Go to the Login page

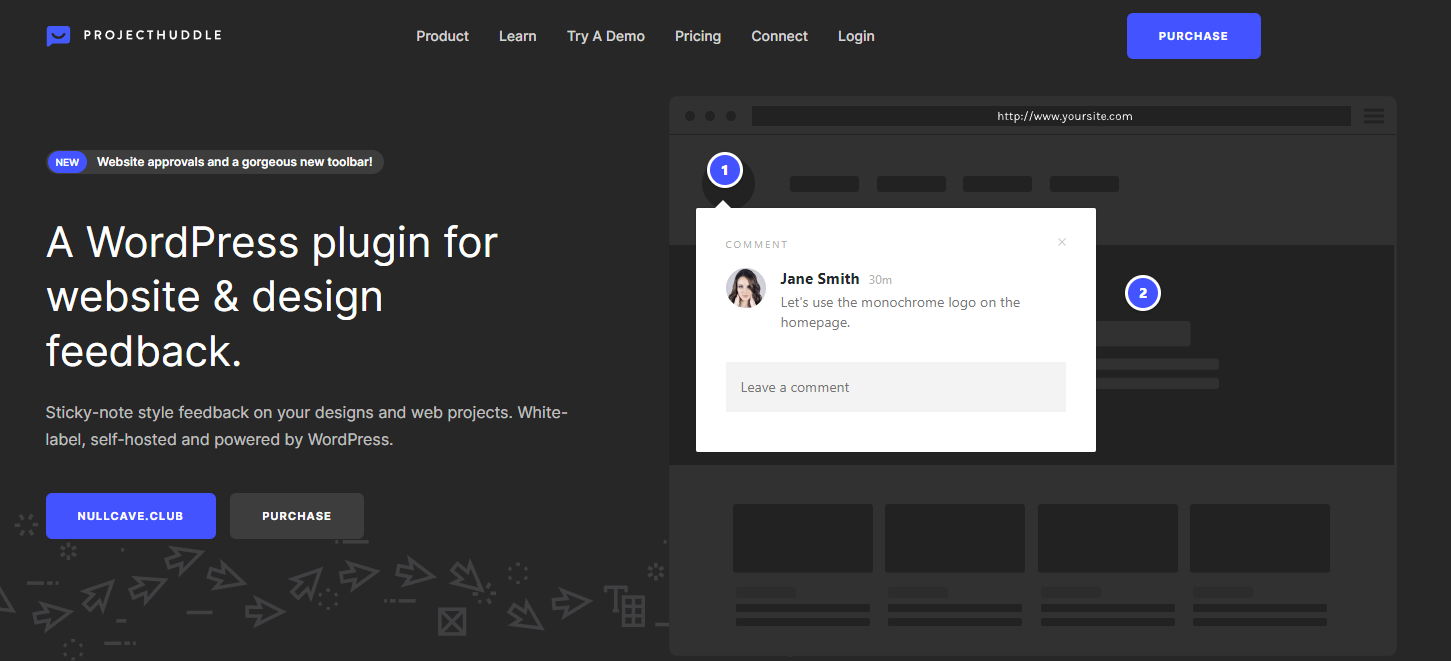coord(855,36)
